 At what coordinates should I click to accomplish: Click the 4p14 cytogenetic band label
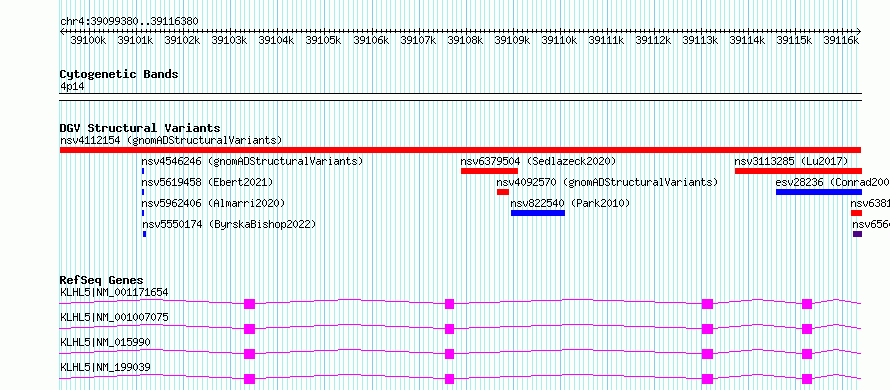72,87
